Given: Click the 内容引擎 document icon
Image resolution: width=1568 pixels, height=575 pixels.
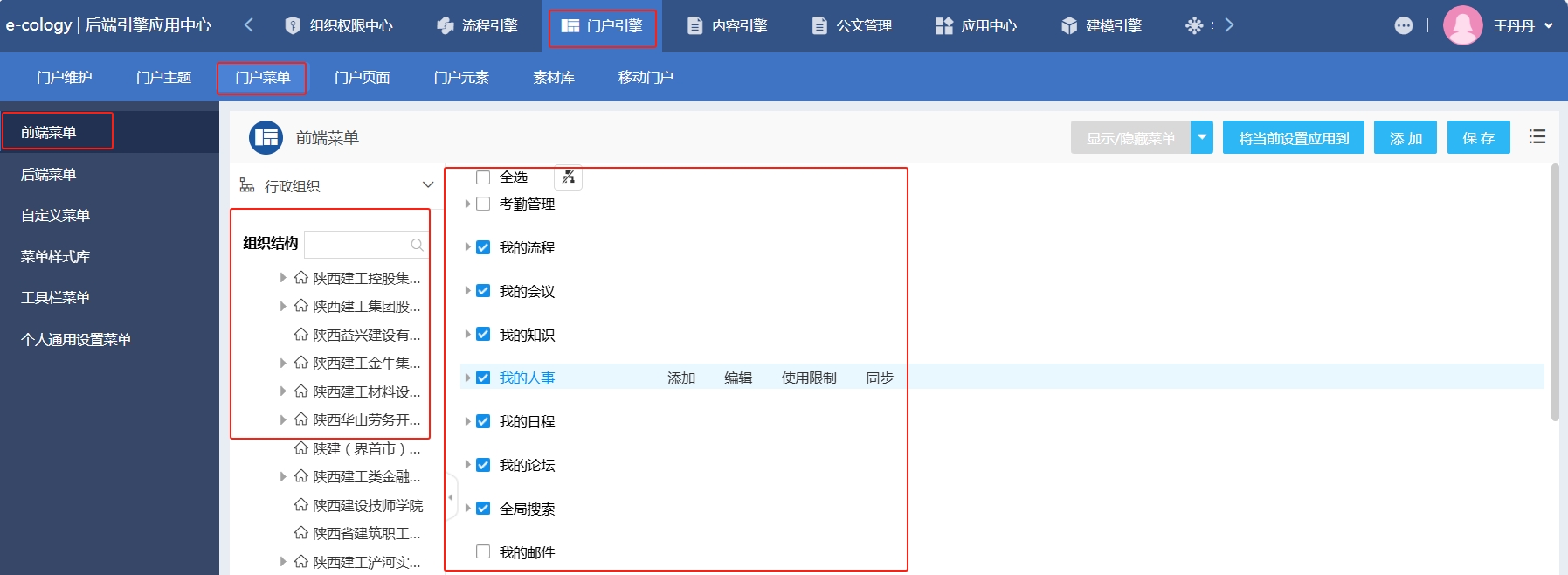Looking at the screenshot, I should [x=694, y=25].
